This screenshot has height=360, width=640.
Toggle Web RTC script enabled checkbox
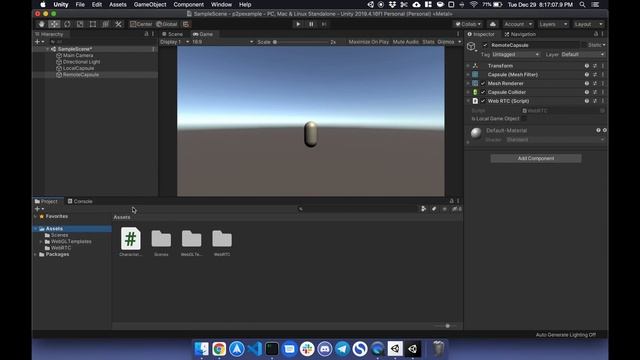[x=483, y=101]
